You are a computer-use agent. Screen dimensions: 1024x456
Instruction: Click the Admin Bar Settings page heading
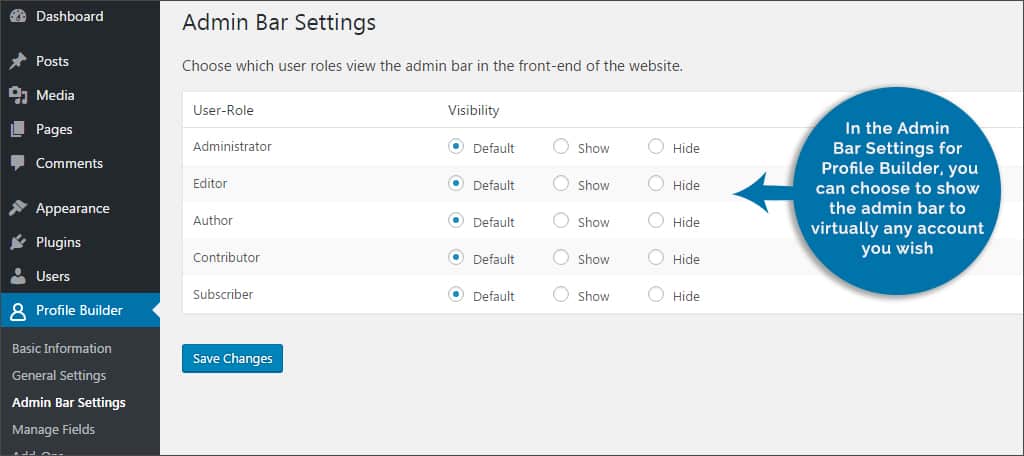coord(279,22)
